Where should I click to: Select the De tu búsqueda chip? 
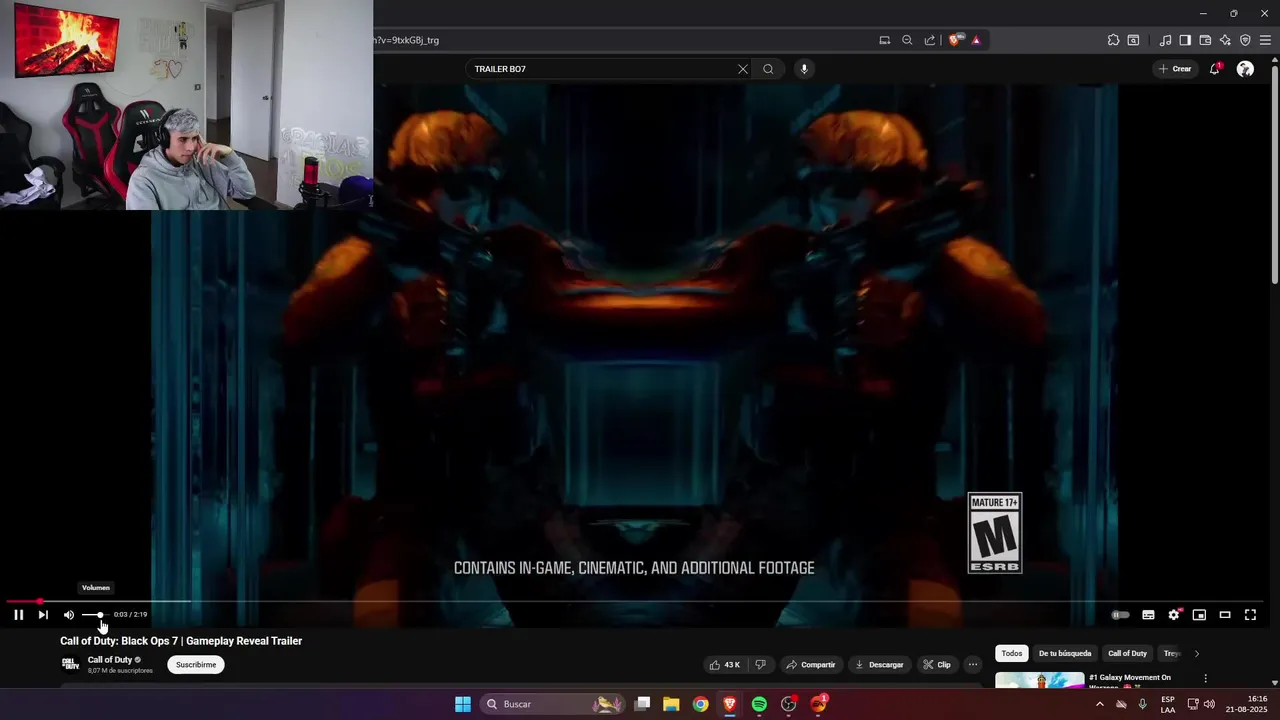[1065, 654]
